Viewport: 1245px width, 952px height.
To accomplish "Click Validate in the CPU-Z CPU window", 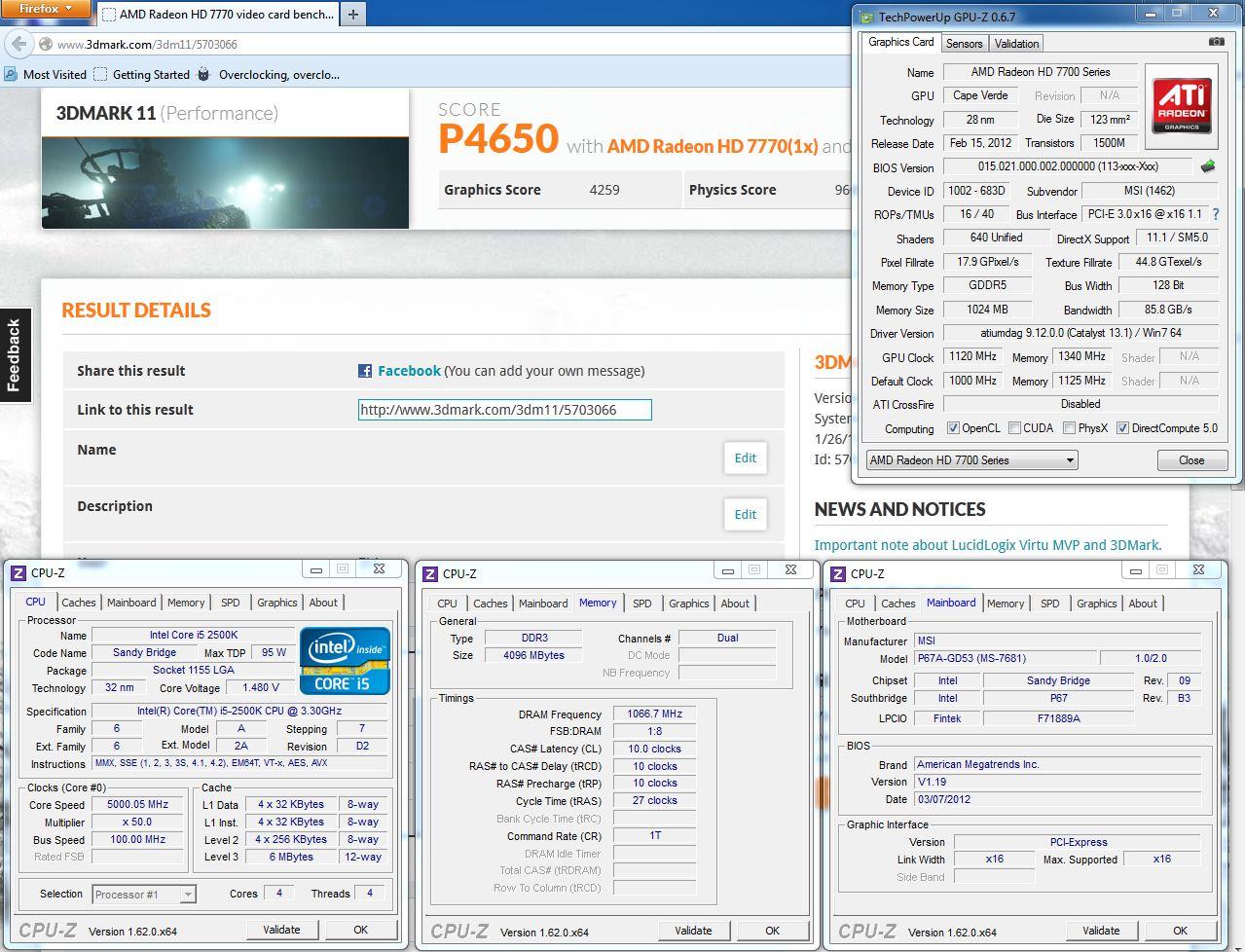I will (x=281, y=930).
